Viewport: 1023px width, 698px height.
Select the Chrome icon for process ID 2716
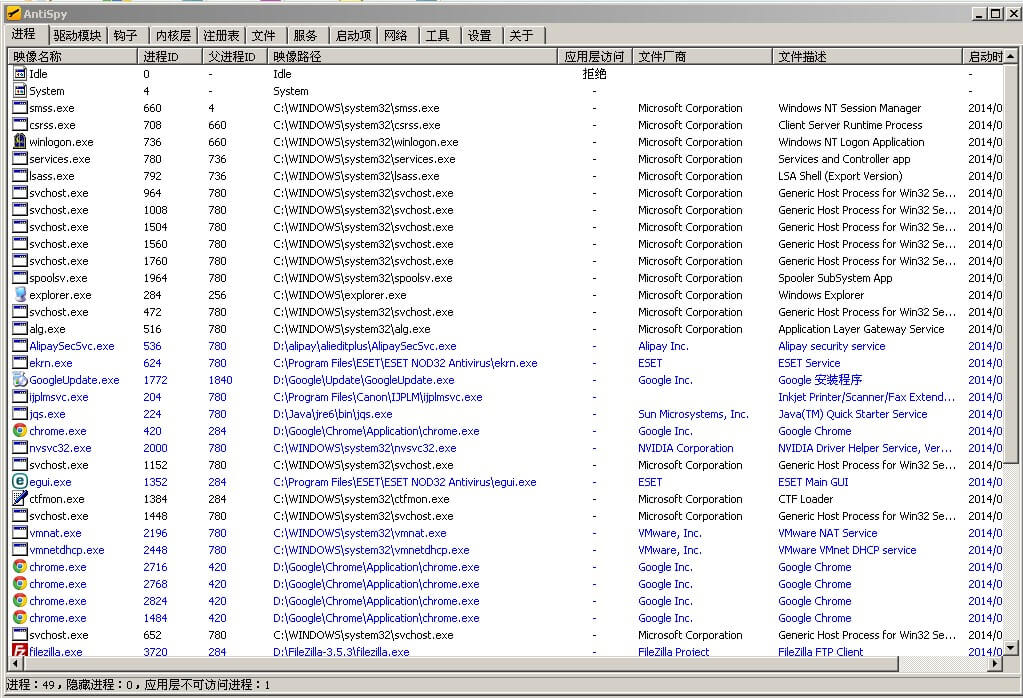(x=20, y=566)
